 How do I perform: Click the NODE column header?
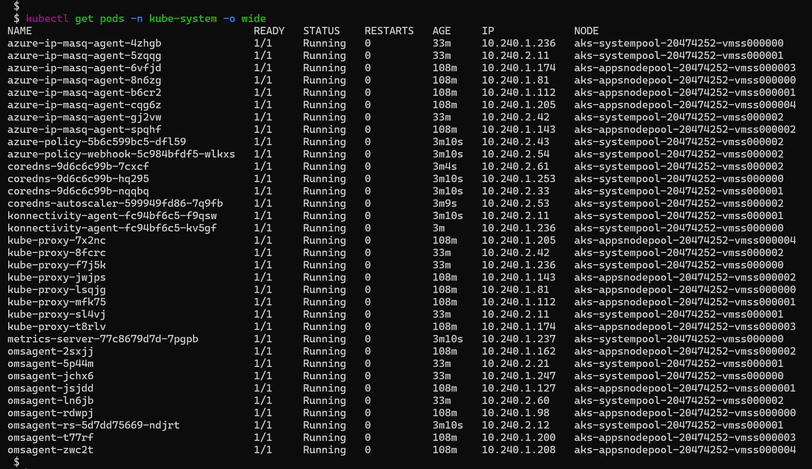click(586, 31)
